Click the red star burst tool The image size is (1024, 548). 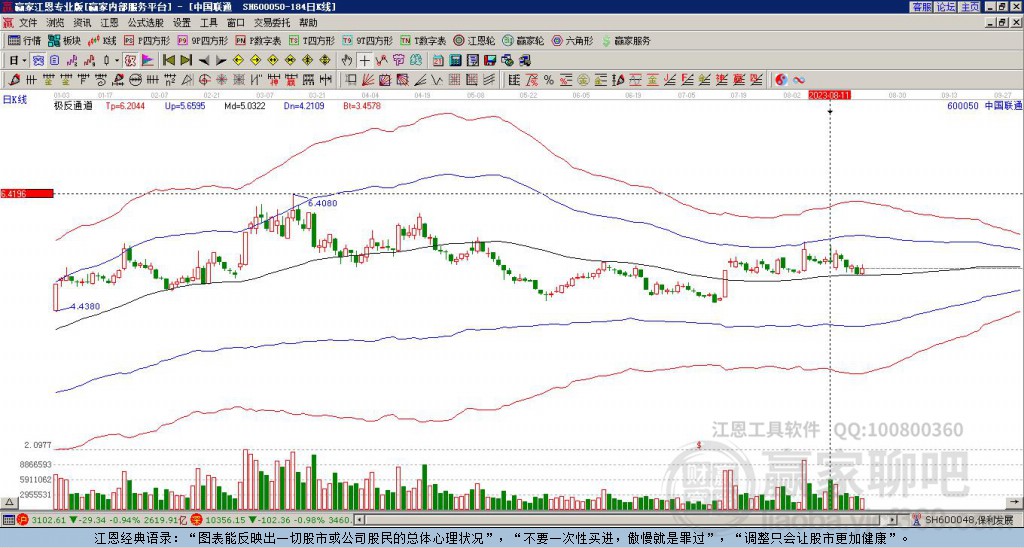221,80
